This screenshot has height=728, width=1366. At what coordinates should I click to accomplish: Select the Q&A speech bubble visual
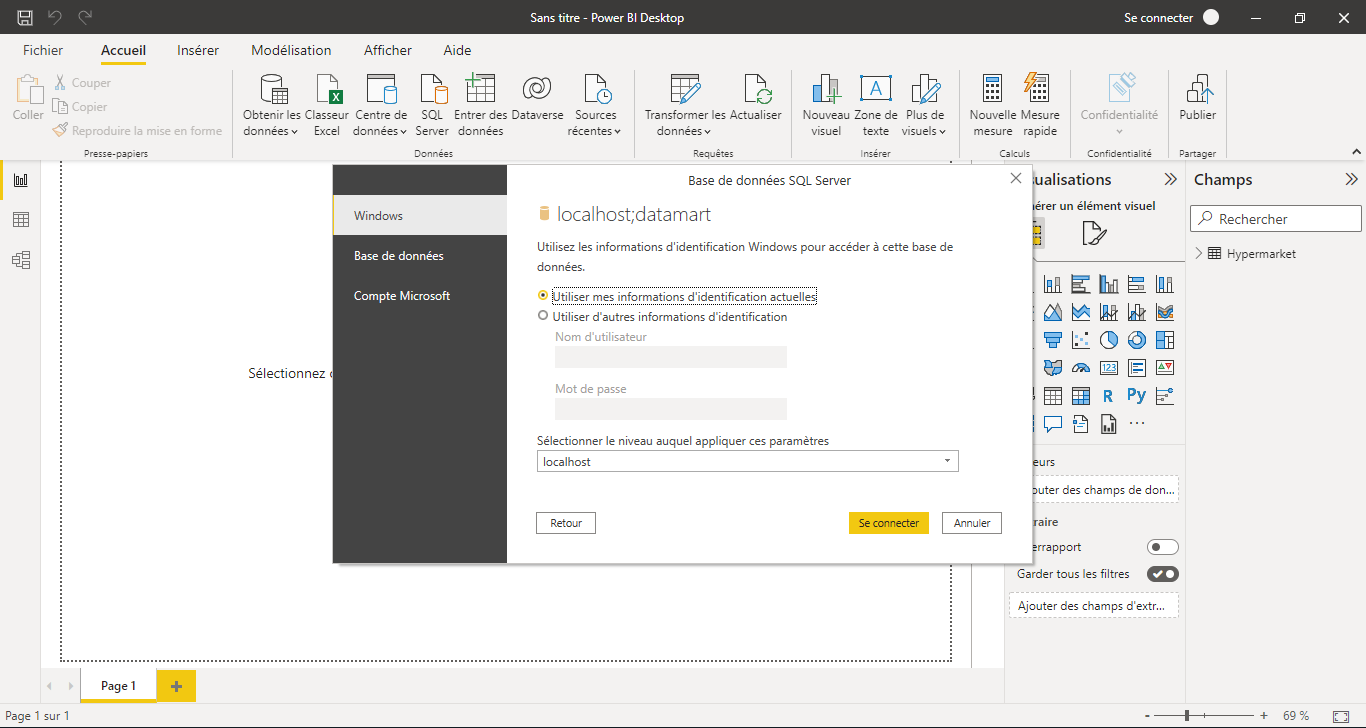[1052, 424]
